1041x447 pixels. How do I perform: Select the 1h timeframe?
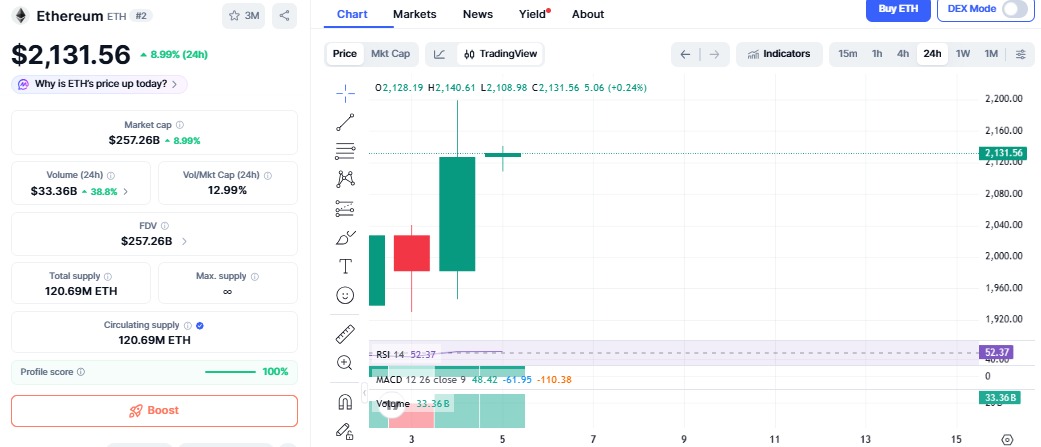point(877,54)
